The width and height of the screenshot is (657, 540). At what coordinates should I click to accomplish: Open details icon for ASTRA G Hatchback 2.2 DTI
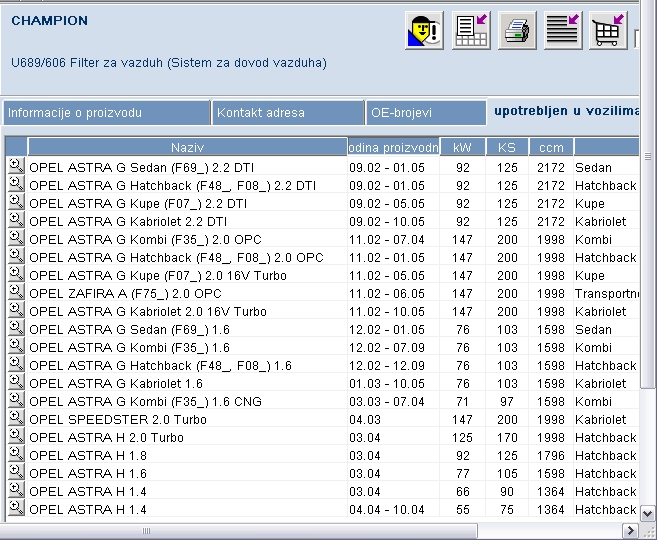pos(16,184)
